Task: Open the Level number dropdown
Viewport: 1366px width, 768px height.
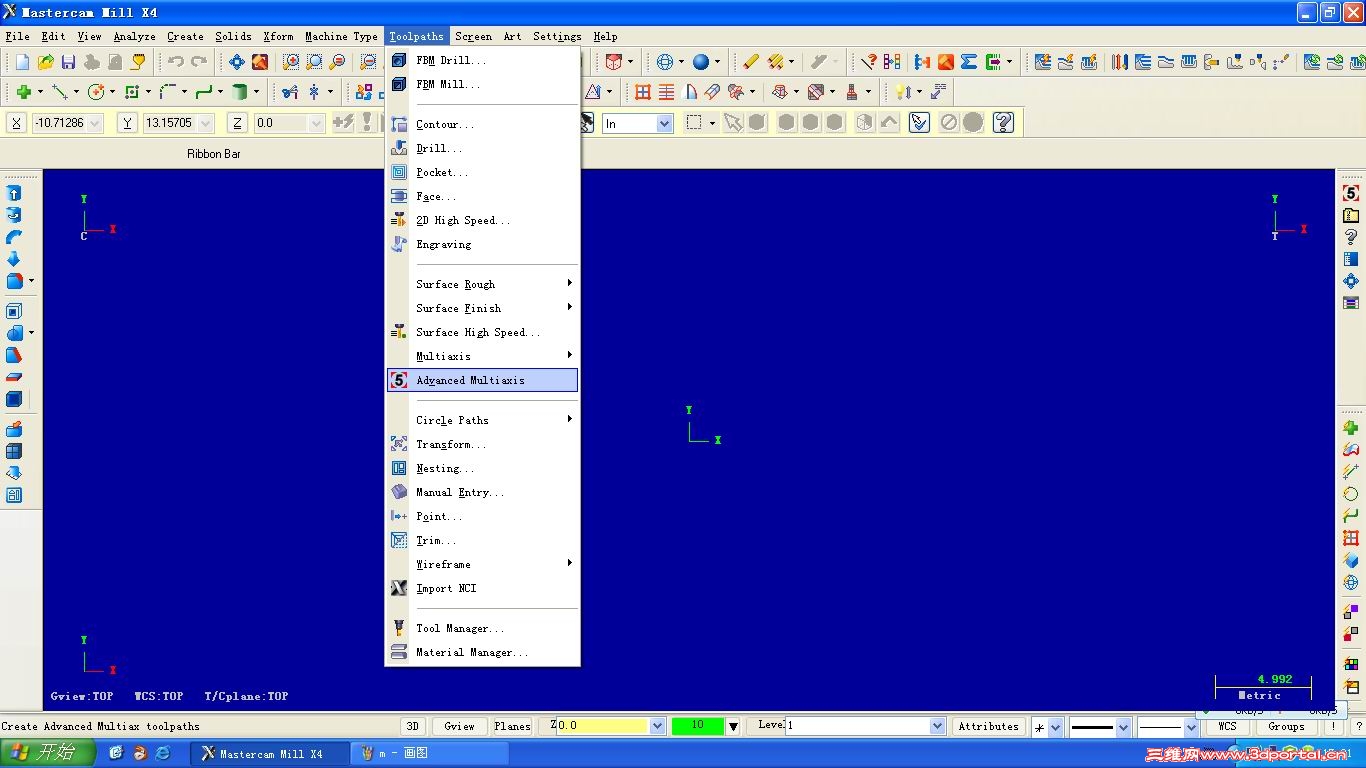Action: (938, 726)
